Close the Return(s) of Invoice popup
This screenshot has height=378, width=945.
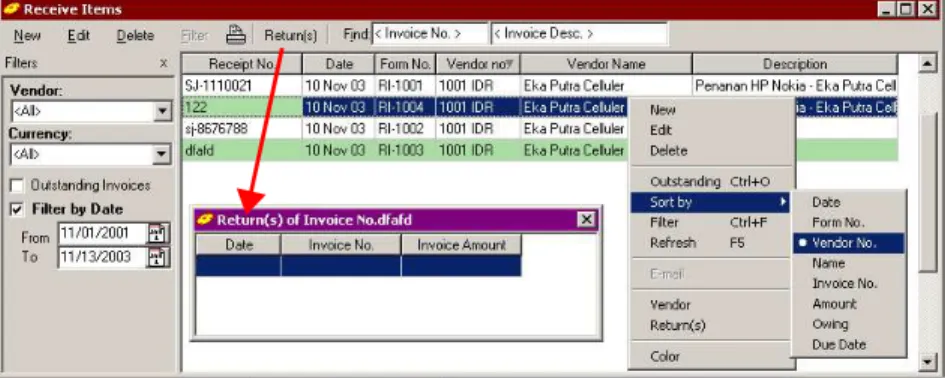tap(586, 219)
